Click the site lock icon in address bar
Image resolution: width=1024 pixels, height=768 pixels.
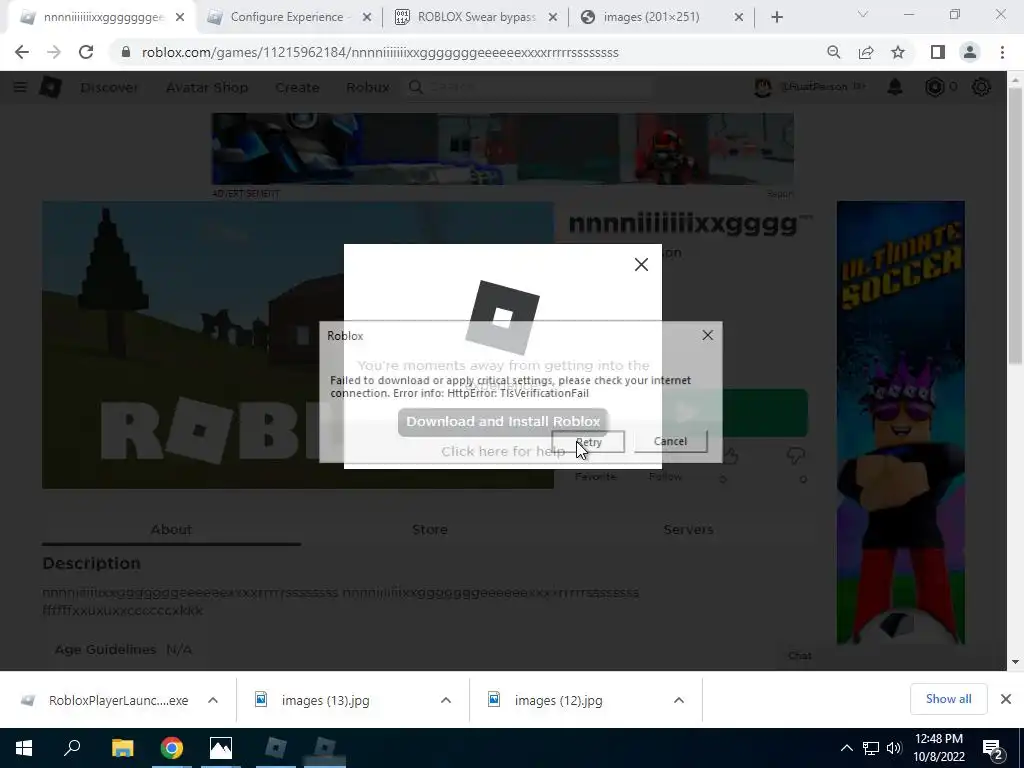[126, 52]
